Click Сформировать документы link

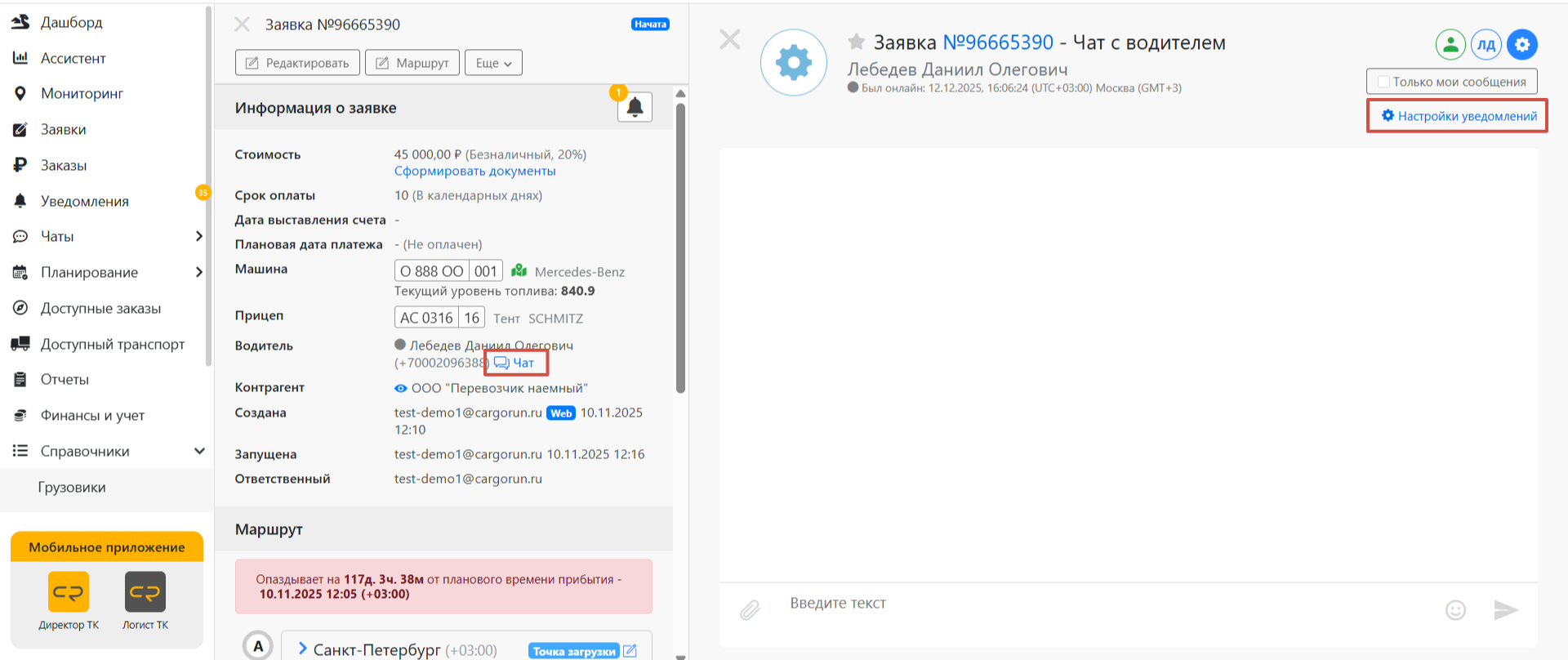coord(474,171)
